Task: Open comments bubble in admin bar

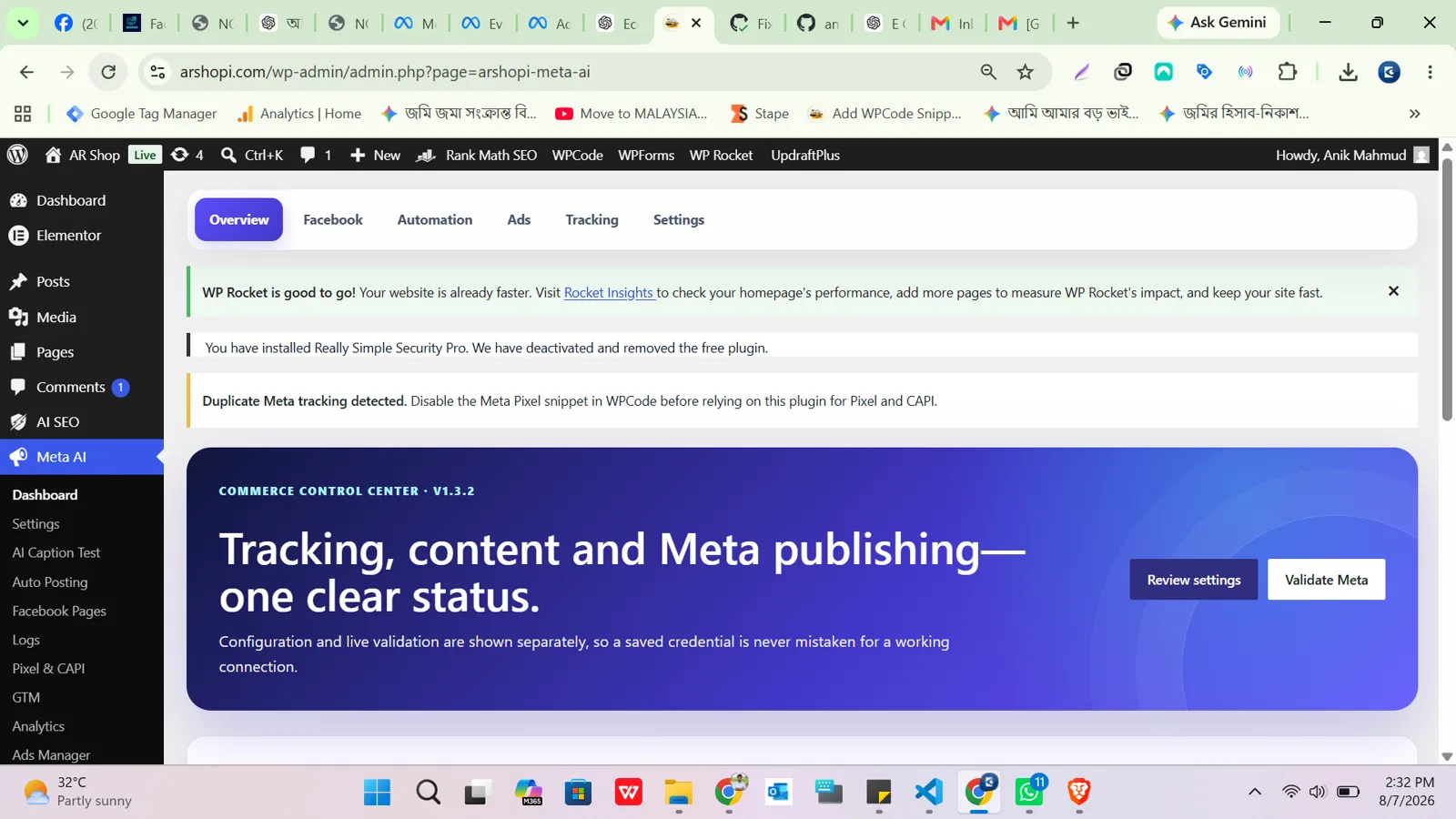Action: pos(315,155)
